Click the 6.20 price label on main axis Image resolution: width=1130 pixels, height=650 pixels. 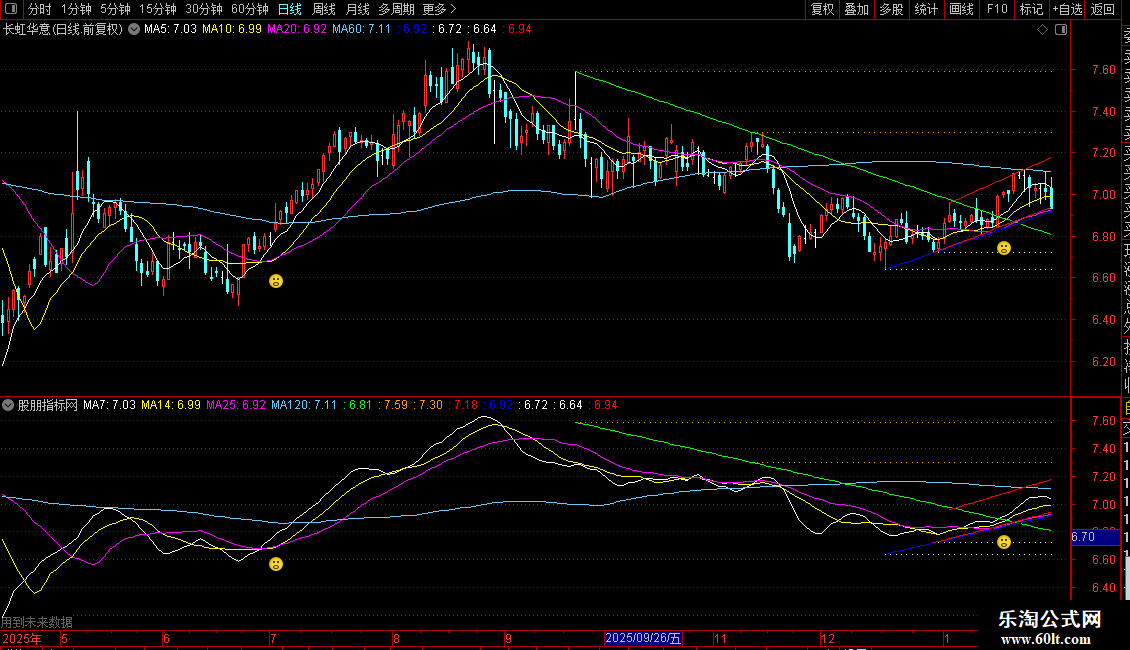click(1103, 362)
